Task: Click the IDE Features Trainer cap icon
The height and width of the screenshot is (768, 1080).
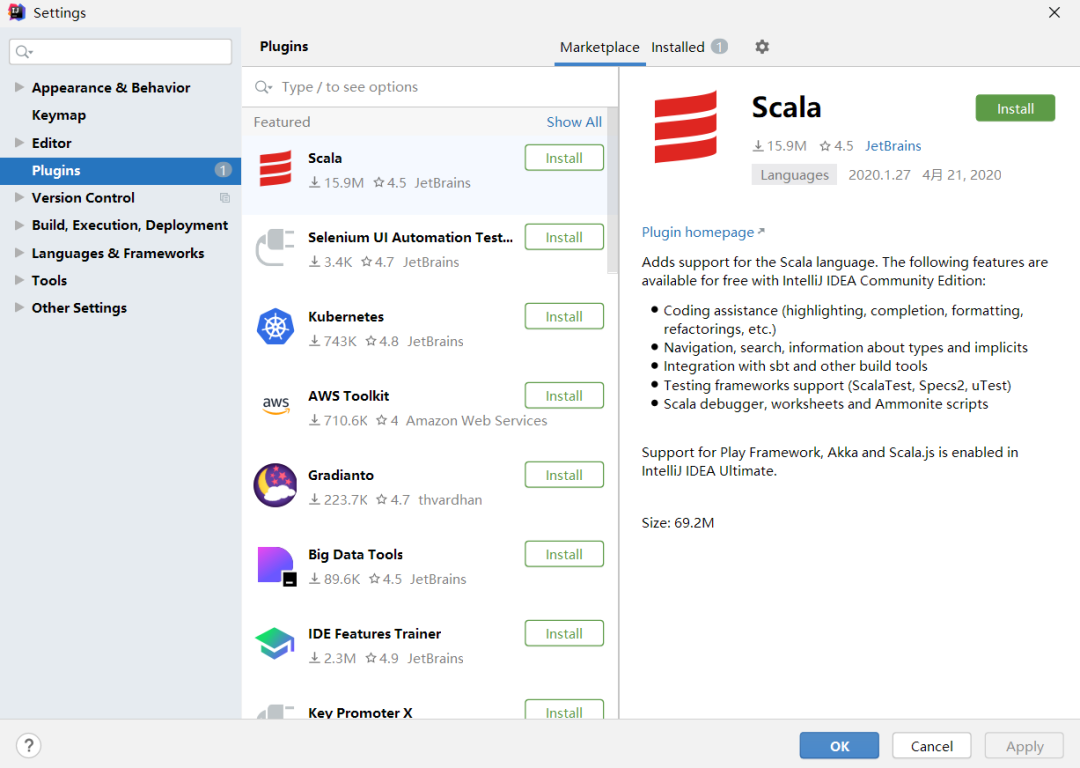Action: (x=275, y=643)
